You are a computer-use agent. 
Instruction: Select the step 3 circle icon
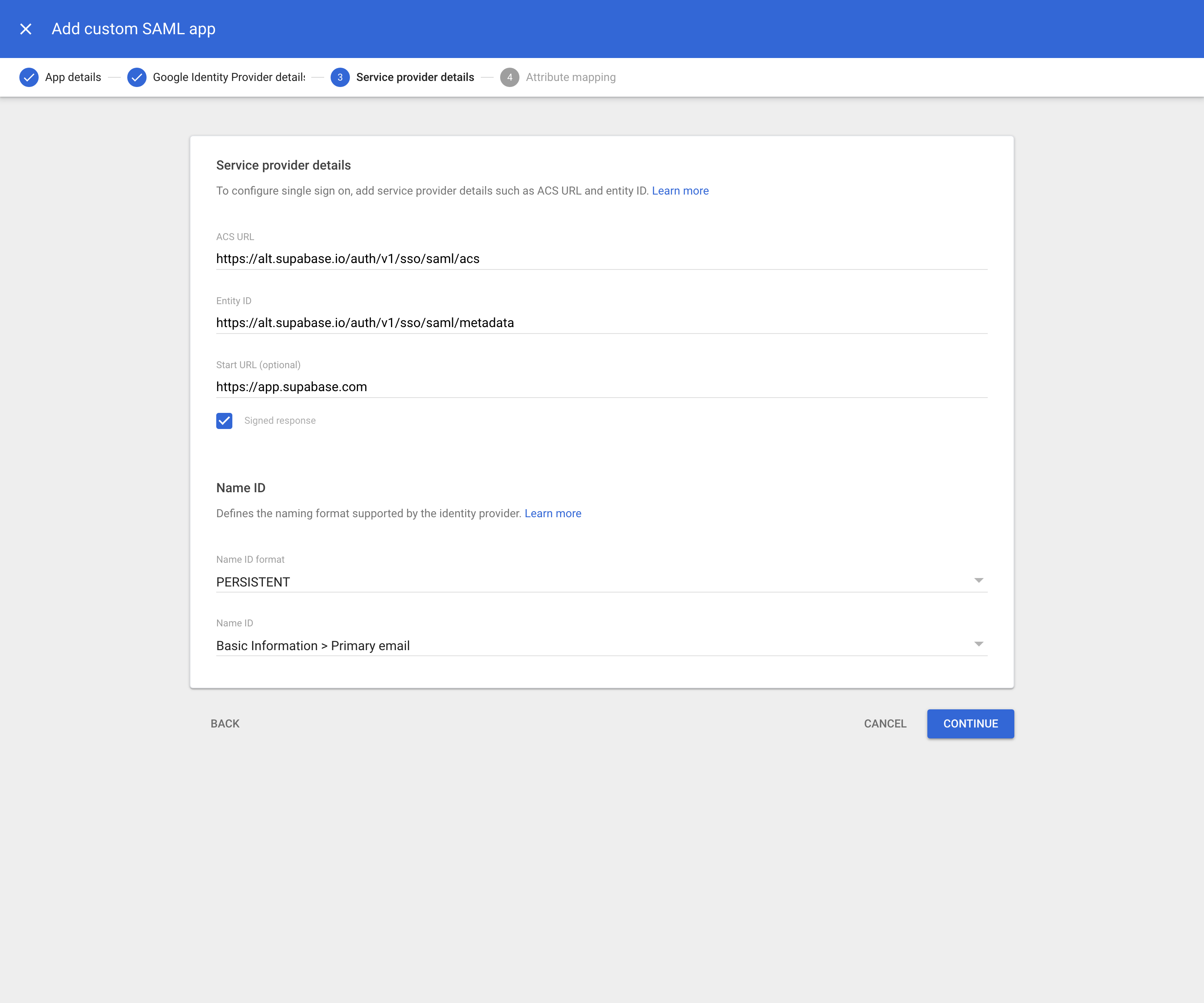coord(340,77)
